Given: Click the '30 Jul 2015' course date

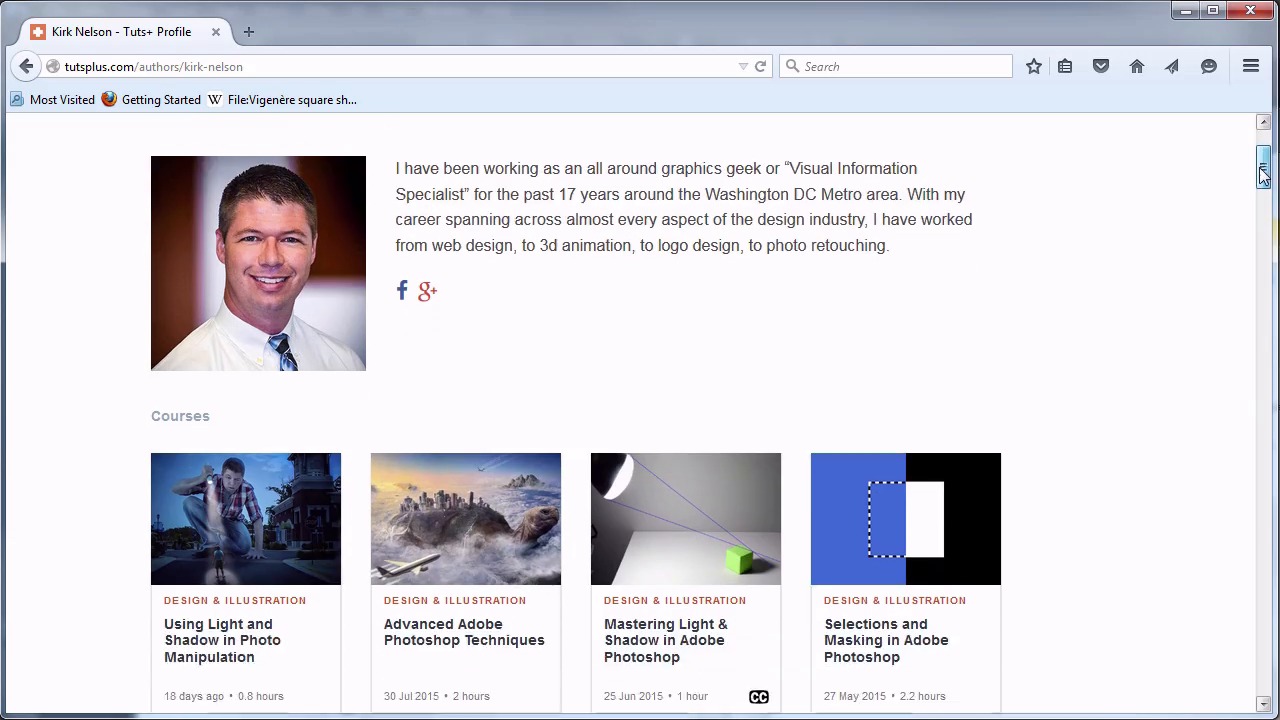Looking at the screenshot, I should click(x=411, y=696).
